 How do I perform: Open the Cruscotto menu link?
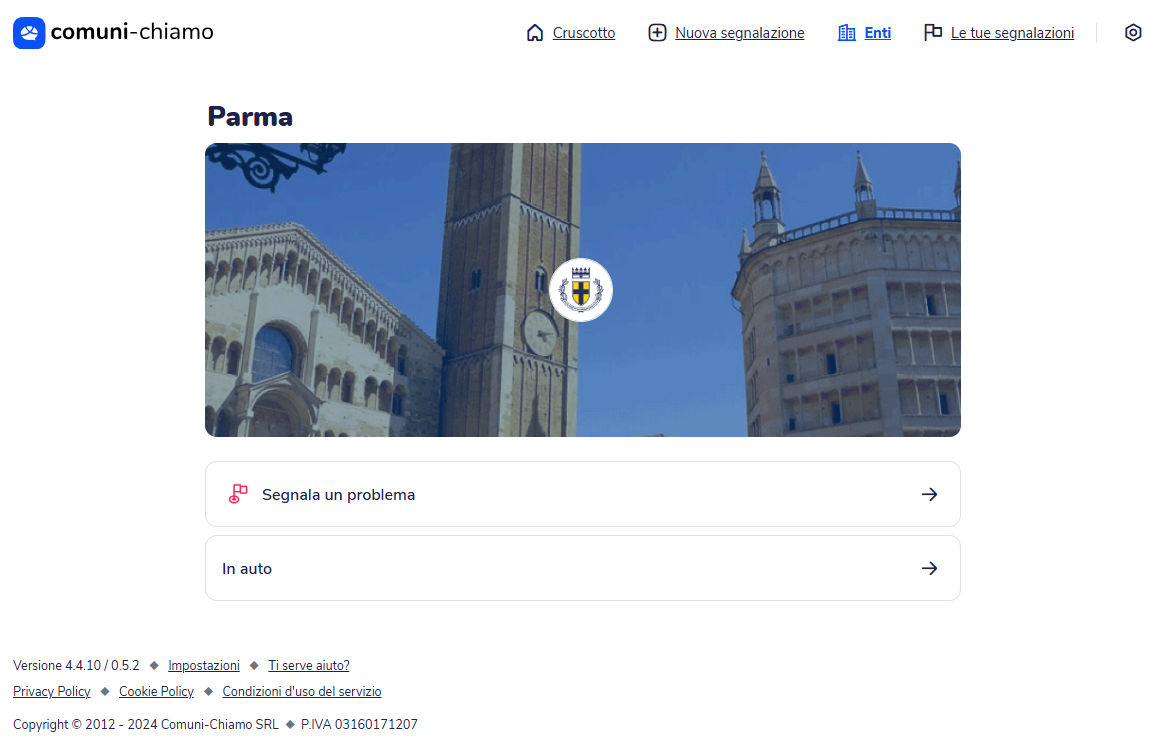click(584, 33)
